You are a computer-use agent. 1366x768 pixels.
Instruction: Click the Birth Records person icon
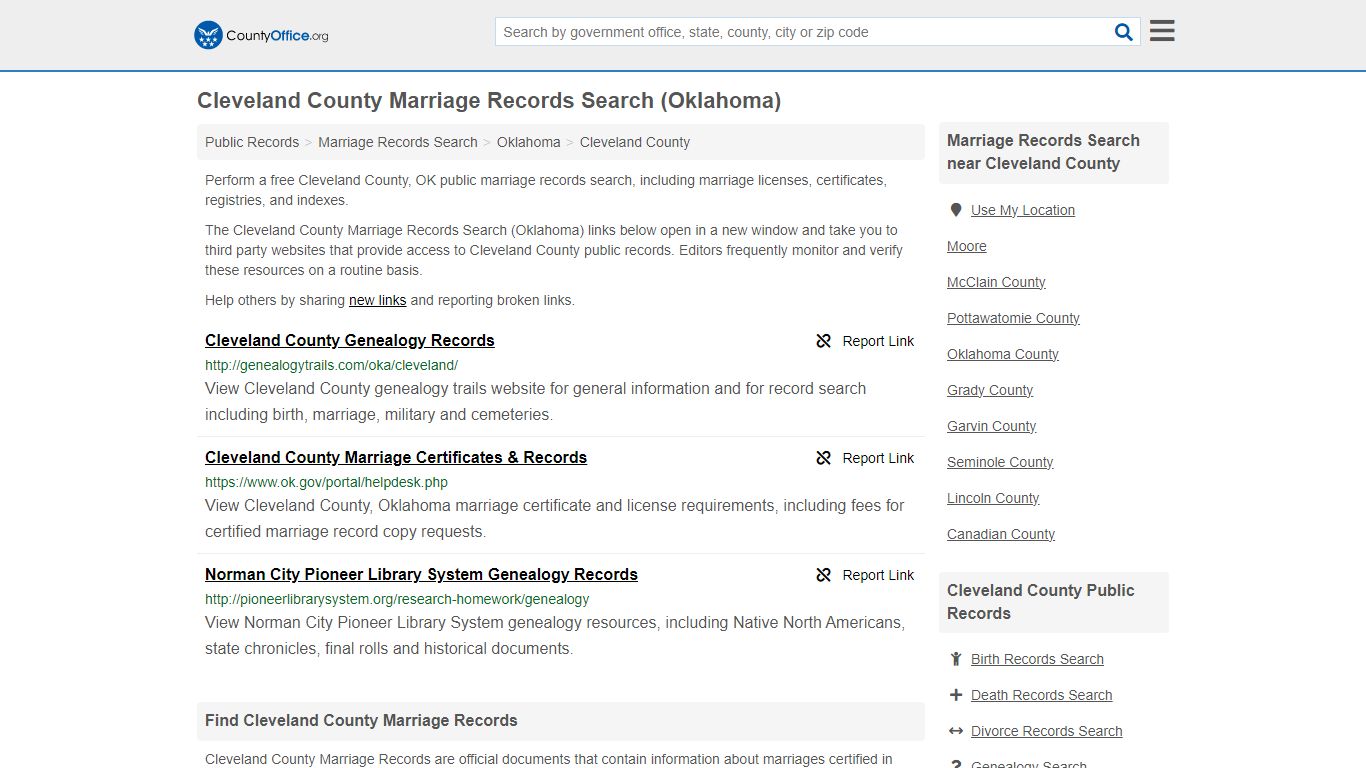point(956,659)
